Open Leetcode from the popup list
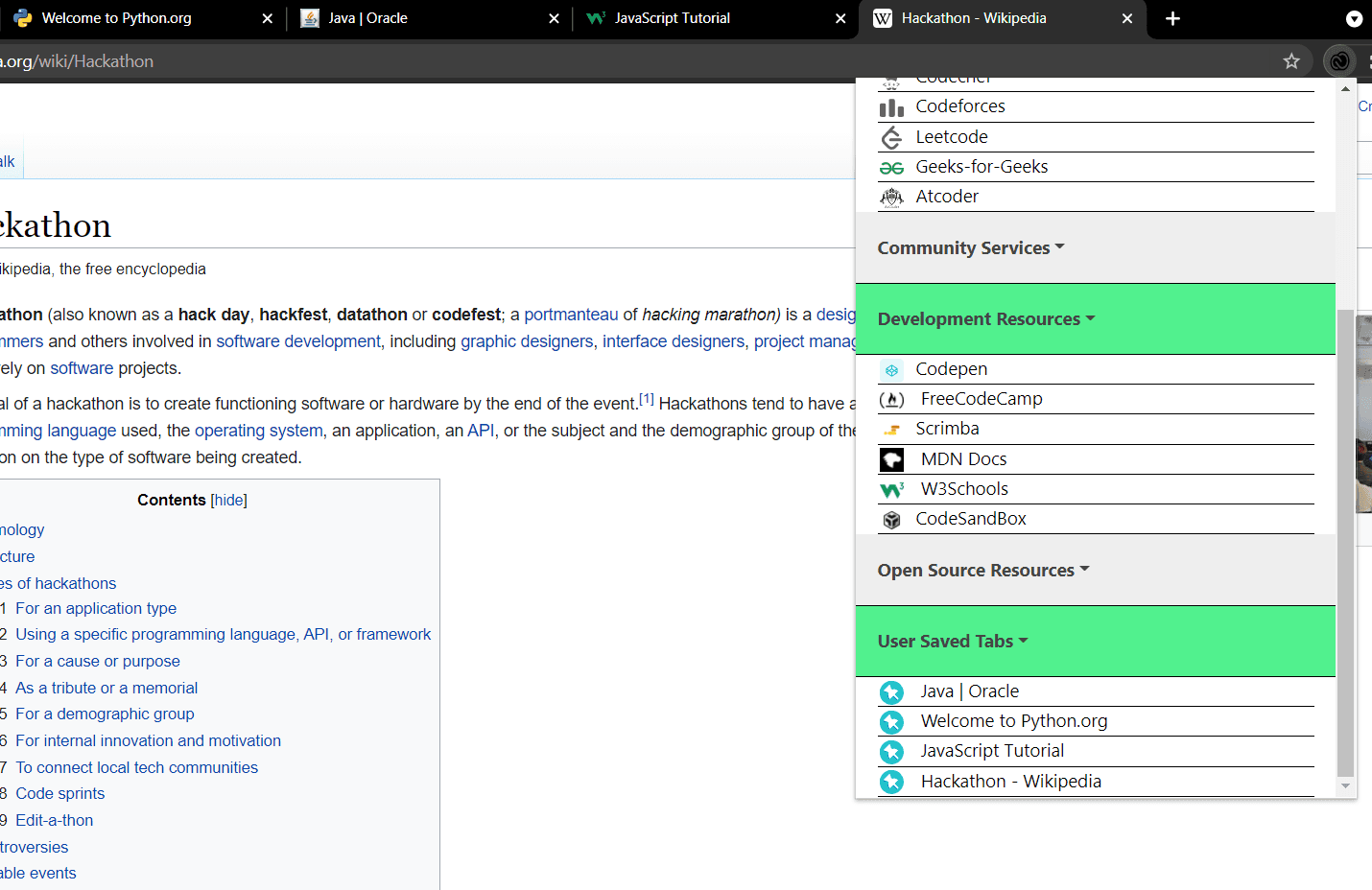 click(x=952, y=137)
